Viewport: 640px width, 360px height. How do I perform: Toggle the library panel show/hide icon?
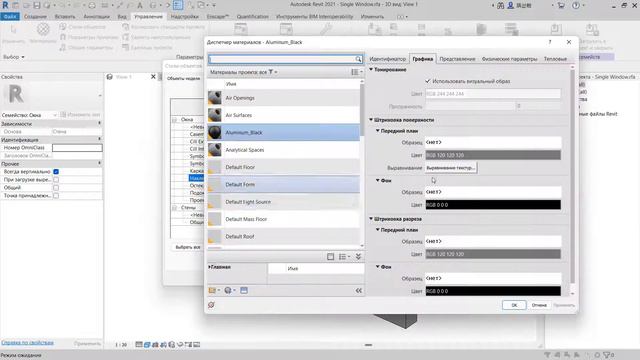tap(331, 257)
